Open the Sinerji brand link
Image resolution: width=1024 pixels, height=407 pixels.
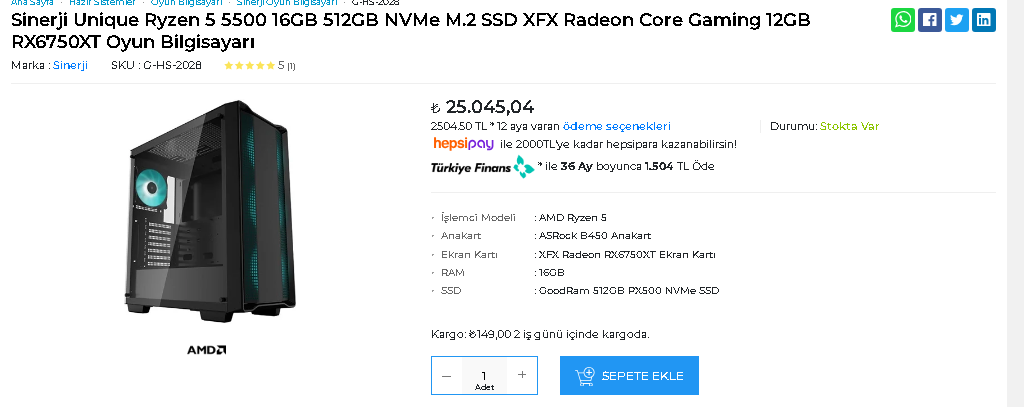pos(70,66)
